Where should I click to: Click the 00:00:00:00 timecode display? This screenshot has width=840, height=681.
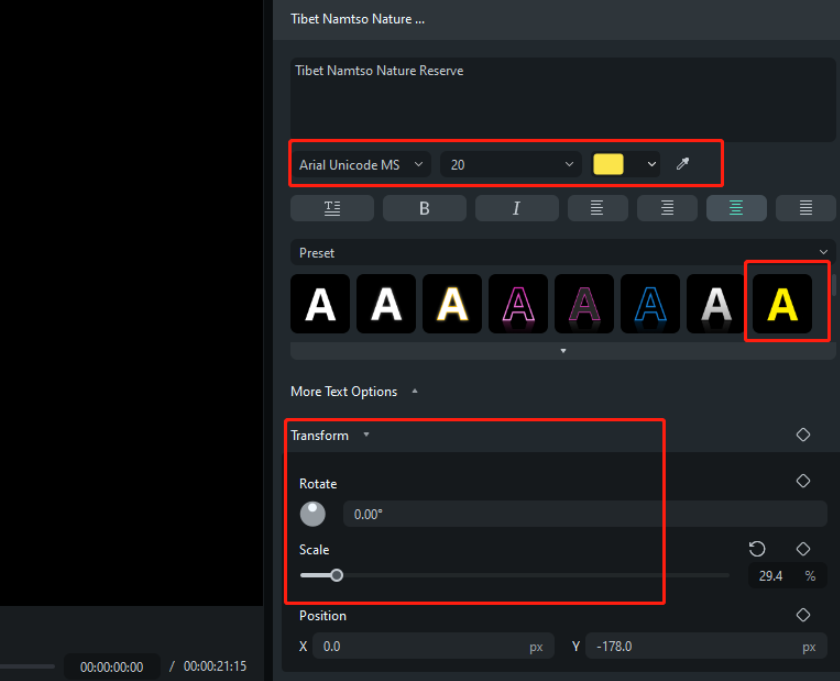pos(111,666)
